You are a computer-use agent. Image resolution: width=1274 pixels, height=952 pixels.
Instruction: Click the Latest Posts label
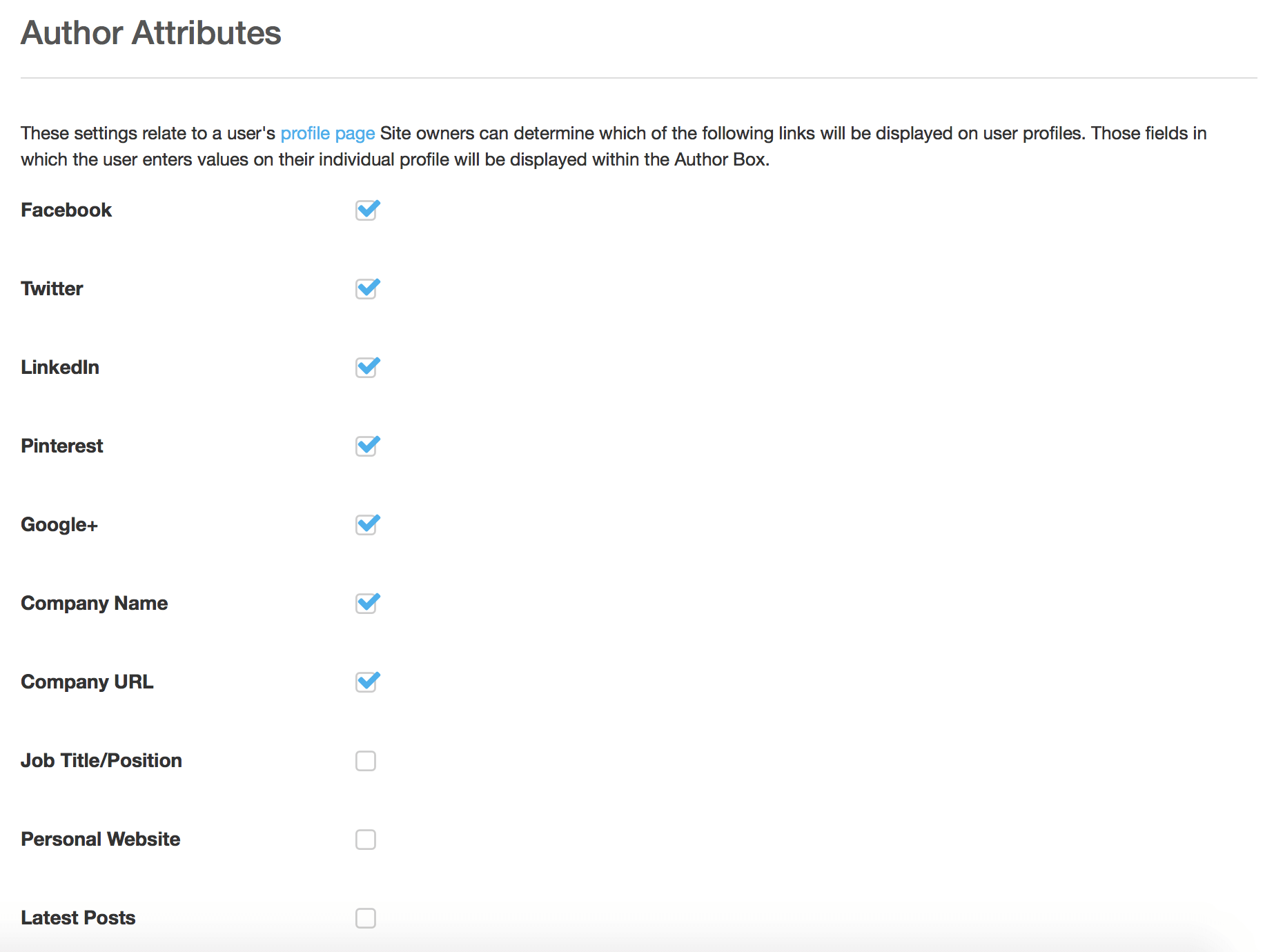[78, 918]
